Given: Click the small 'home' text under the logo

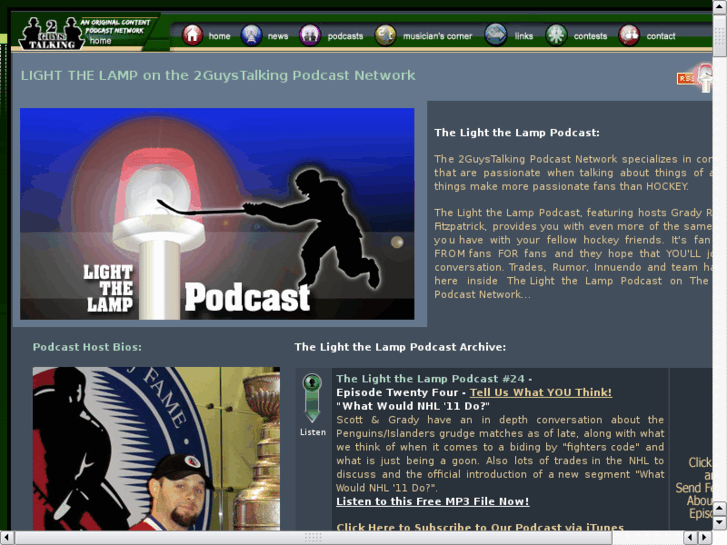Looking at the screenshot, I should (x=100, y=41).
